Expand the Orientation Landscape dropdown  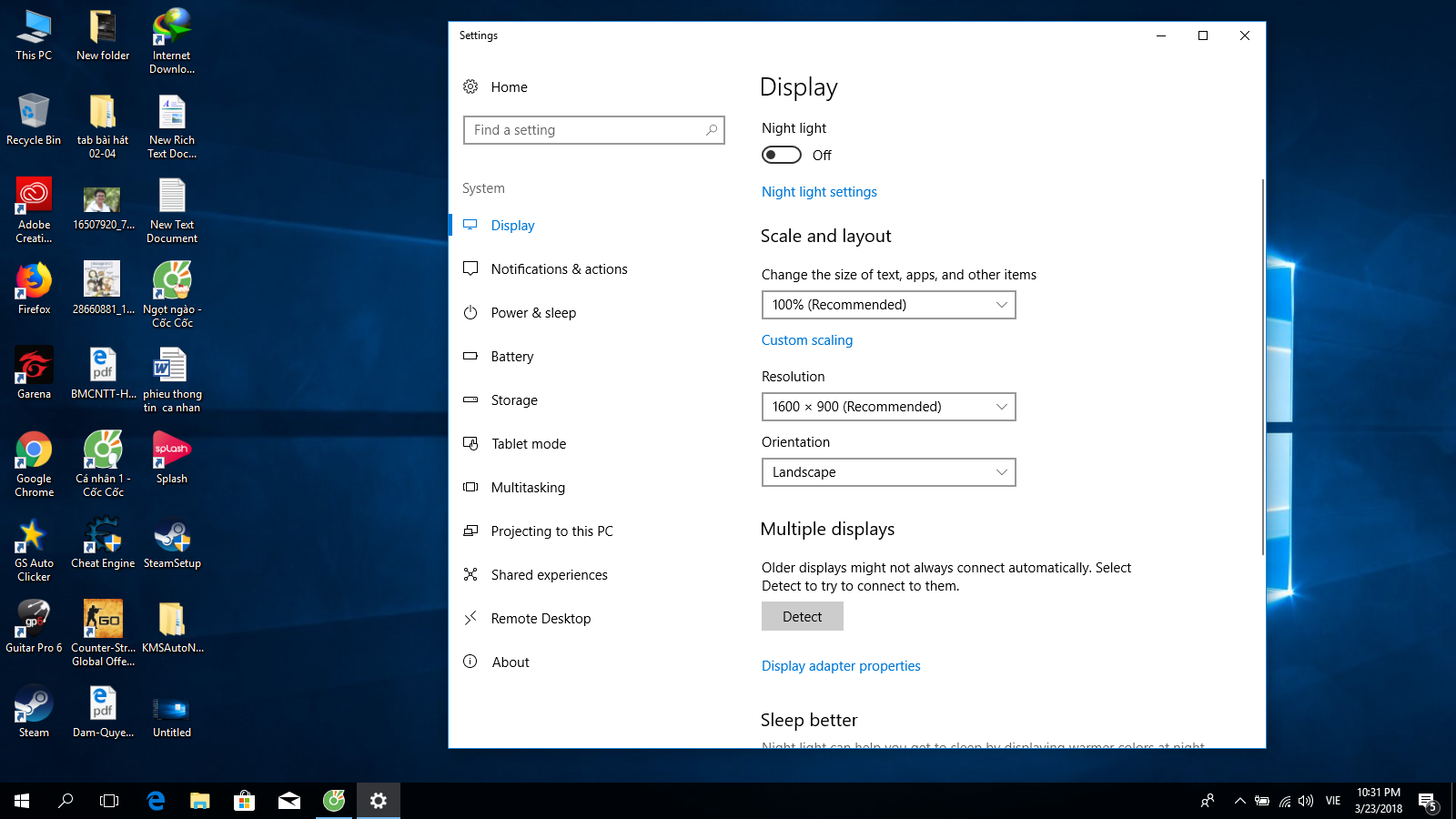(x=888, y=472)
